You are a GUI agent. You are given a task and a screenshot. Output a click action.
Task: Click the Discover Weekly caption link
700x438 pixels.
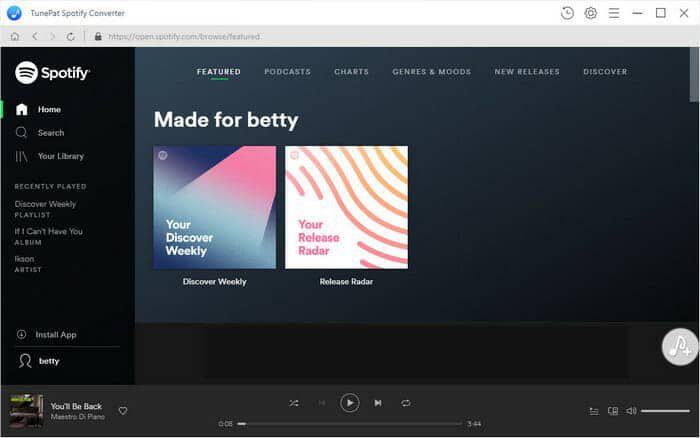214,282
